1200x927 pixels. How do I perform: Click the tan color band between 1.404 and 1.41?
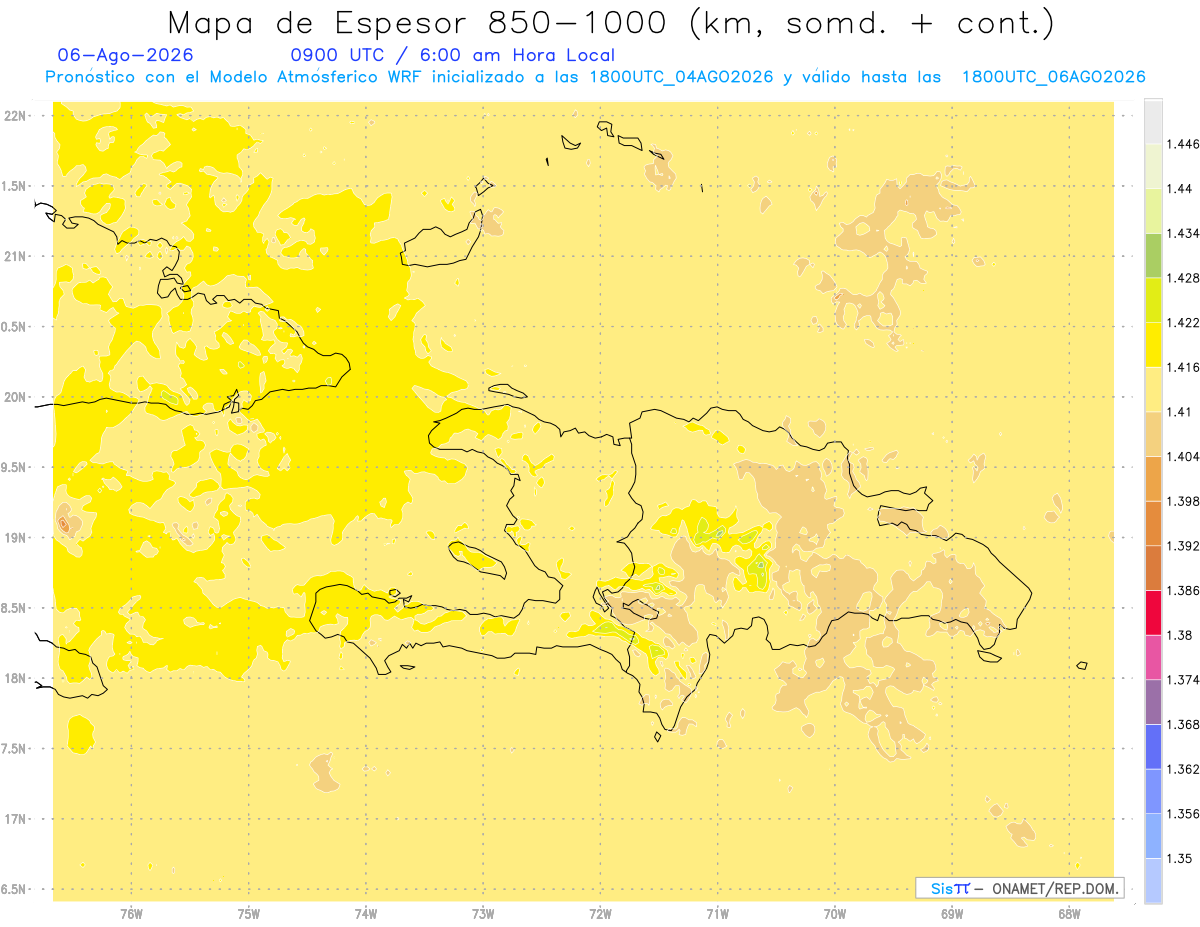click(x=1153, y=435)
